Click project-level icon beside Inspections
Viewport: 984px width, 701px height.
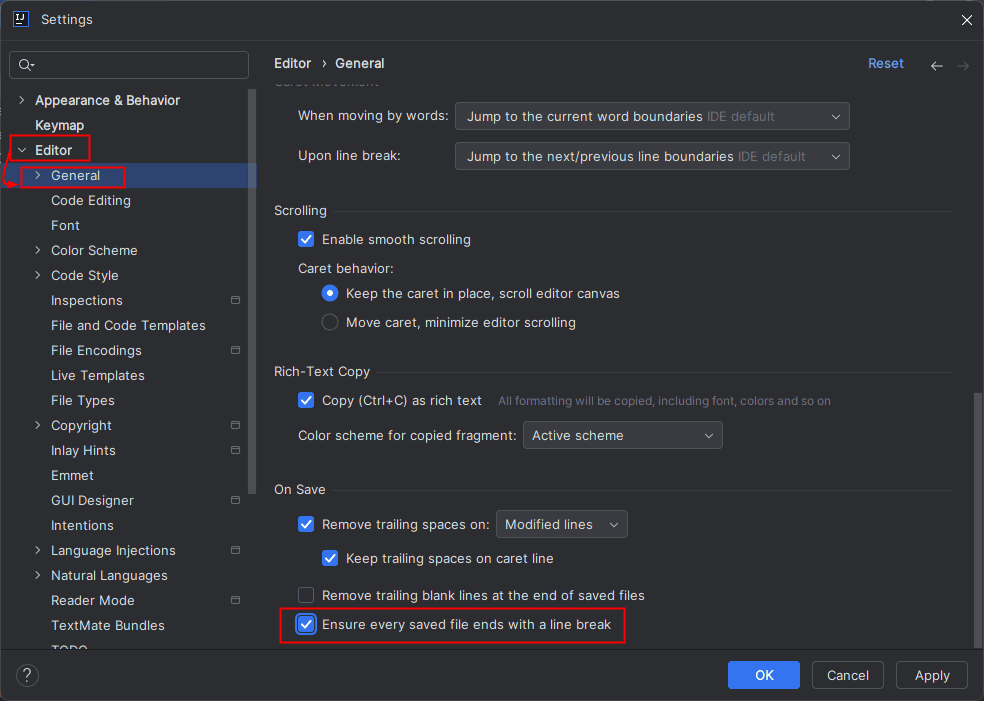[x=235, y=300]
